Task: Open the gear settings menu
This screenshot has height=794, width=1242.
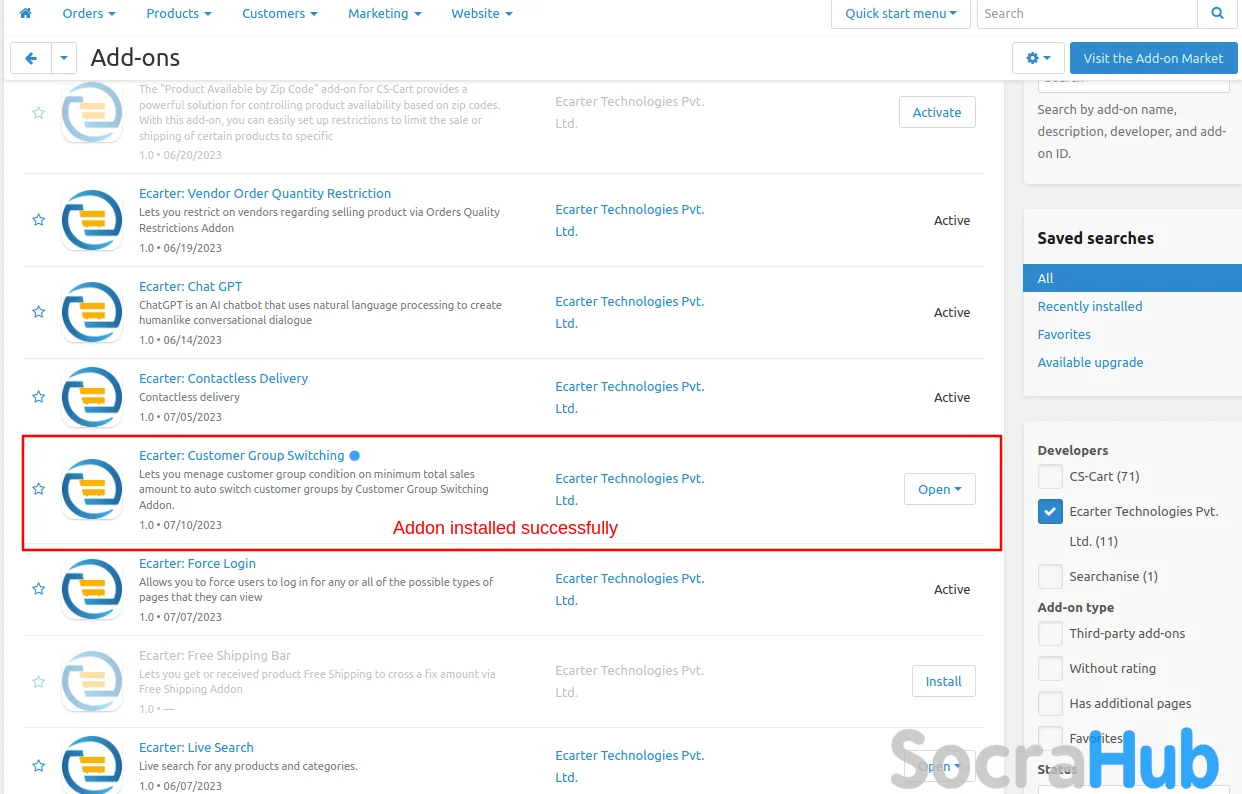Action: (x=1038, y=58)
